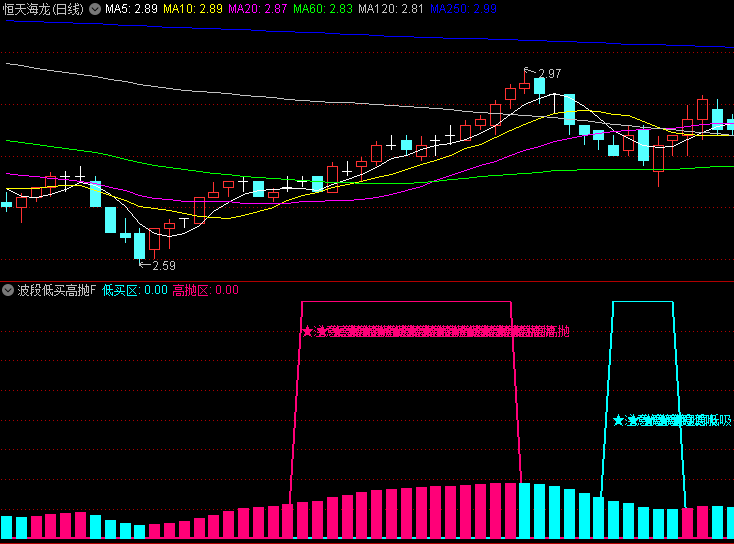Select the MA120: 2.81 label
This screenshot has height=544, width=734.
coord(390,9)
